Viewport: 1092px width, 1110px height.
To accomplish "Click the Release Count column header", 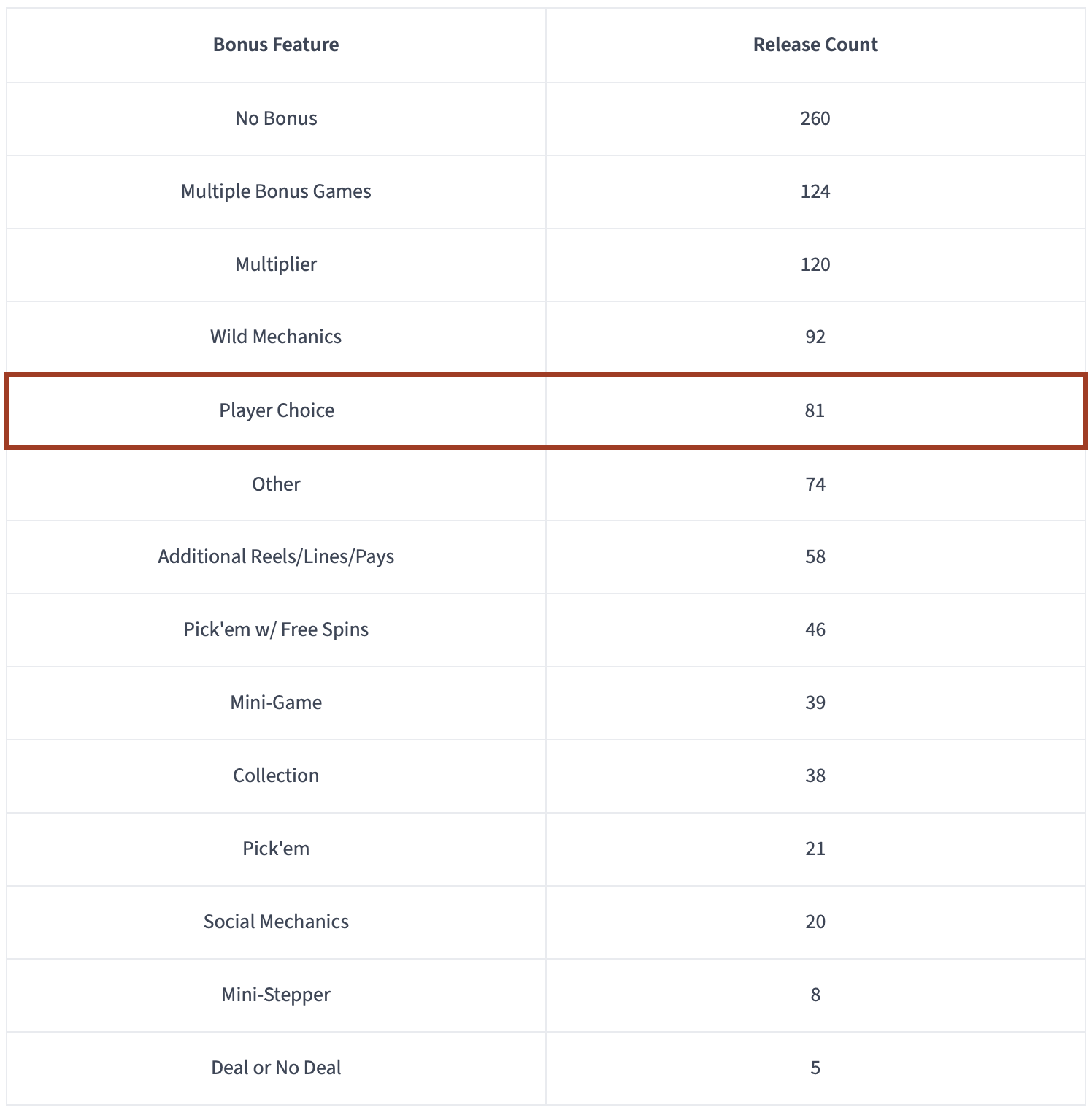I will 815,45.
